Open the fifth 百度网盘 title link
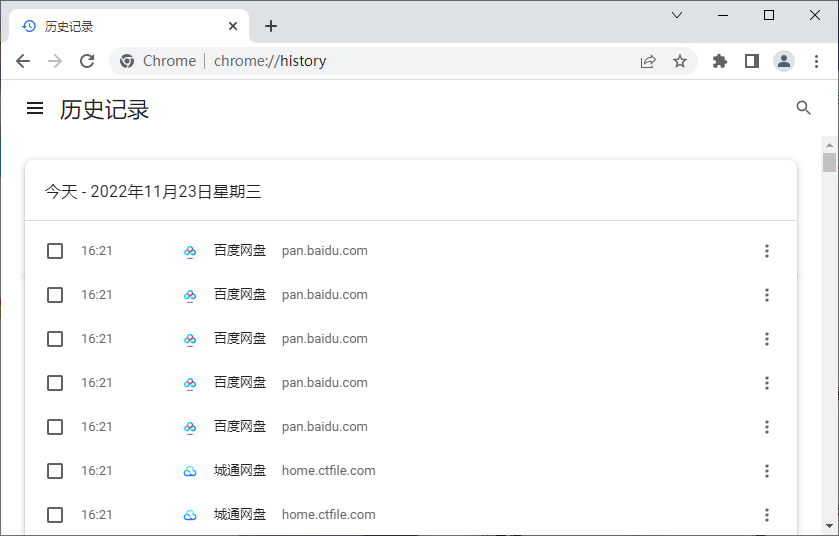The image size is (839, 536). point(240,426)
